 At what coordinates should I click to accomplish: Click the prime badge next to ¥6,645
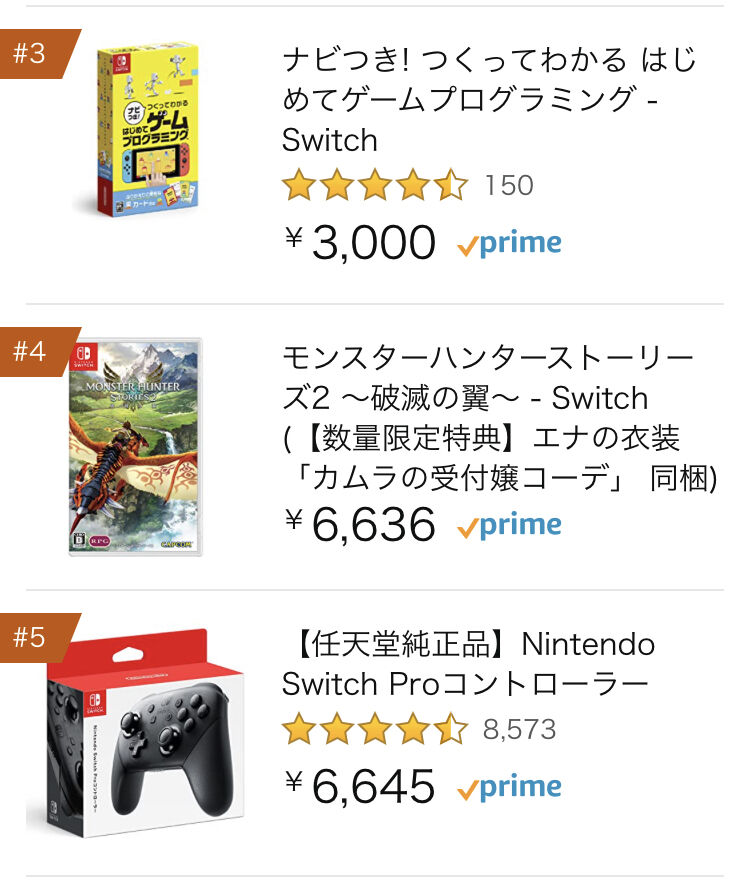(x=509, y=787)
